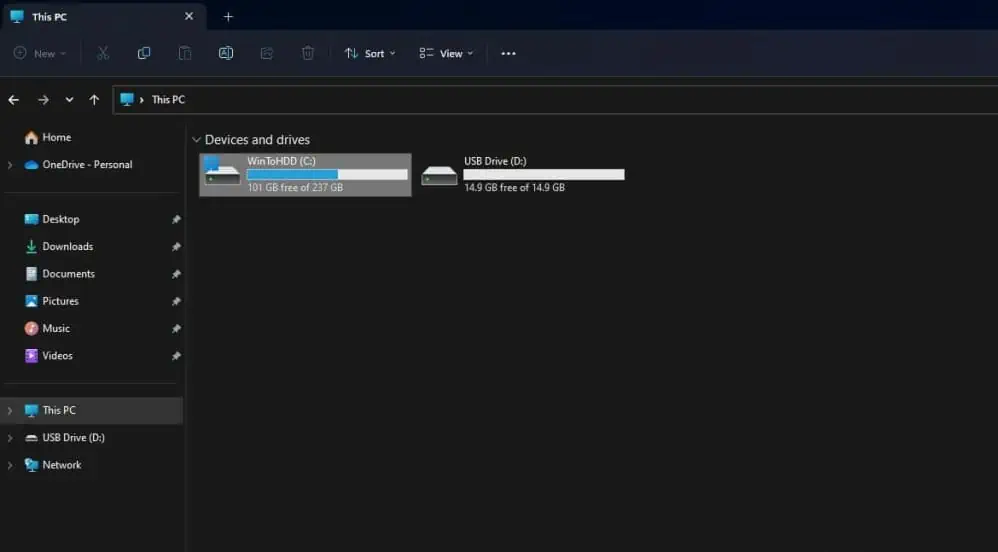Click the Share icon in toolbar
Screen dimensions: 998x552
(x=267, y=53)
